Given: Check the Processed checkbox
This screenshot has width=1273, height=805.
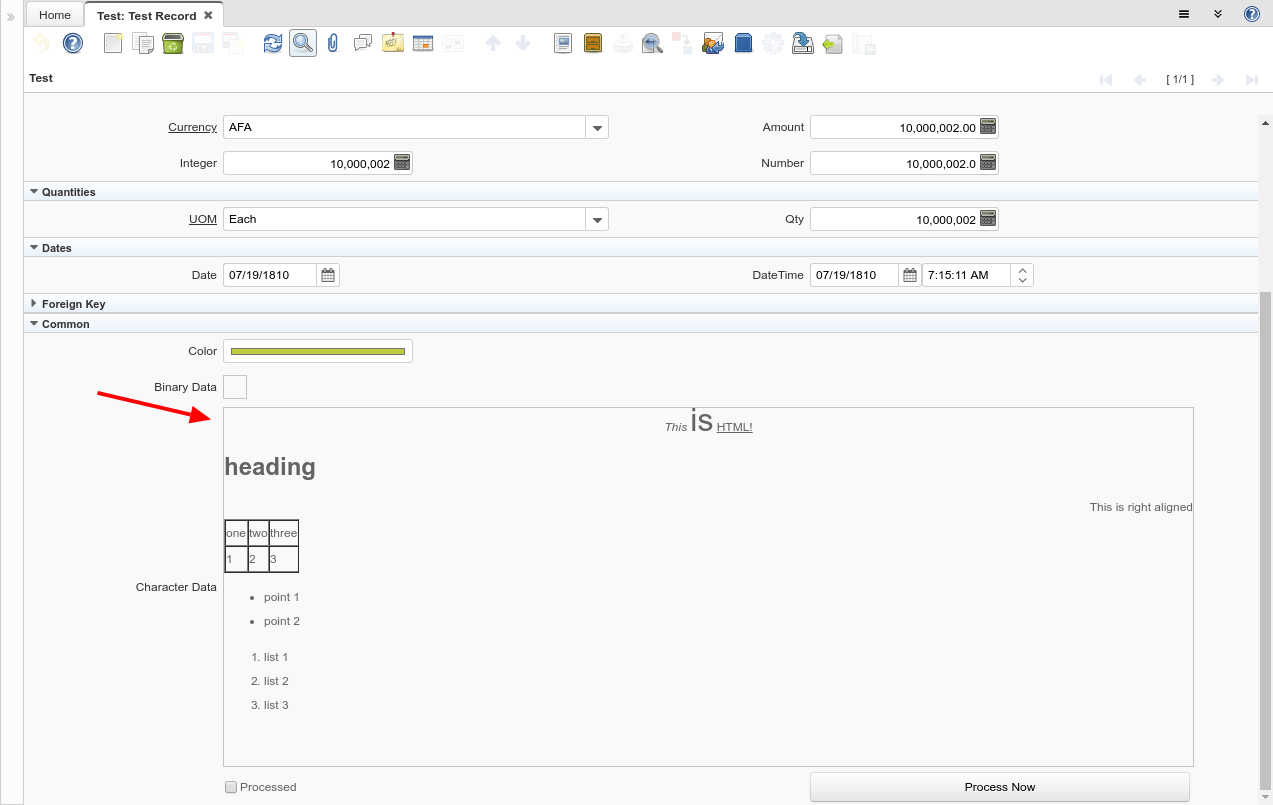Looking at the screenshot, I should coord(231,787).
